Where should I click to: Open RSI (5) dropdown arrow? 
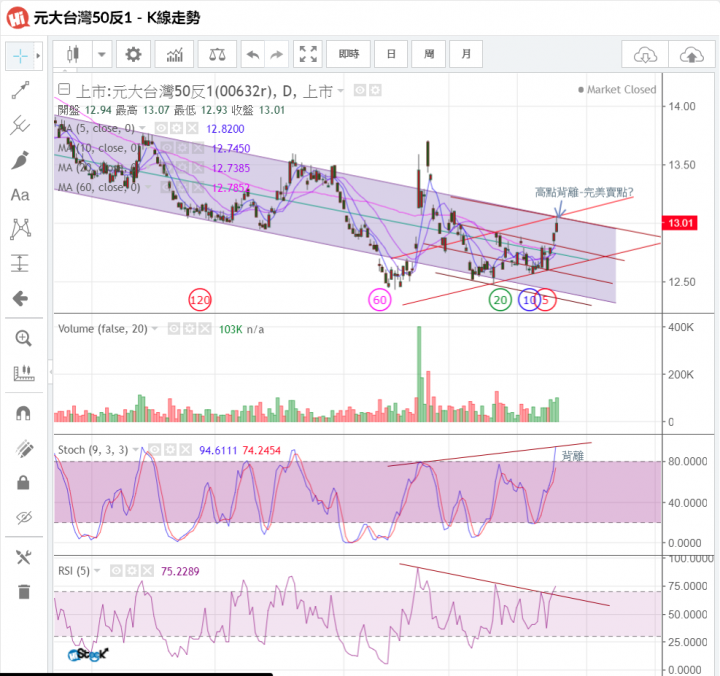97,571
